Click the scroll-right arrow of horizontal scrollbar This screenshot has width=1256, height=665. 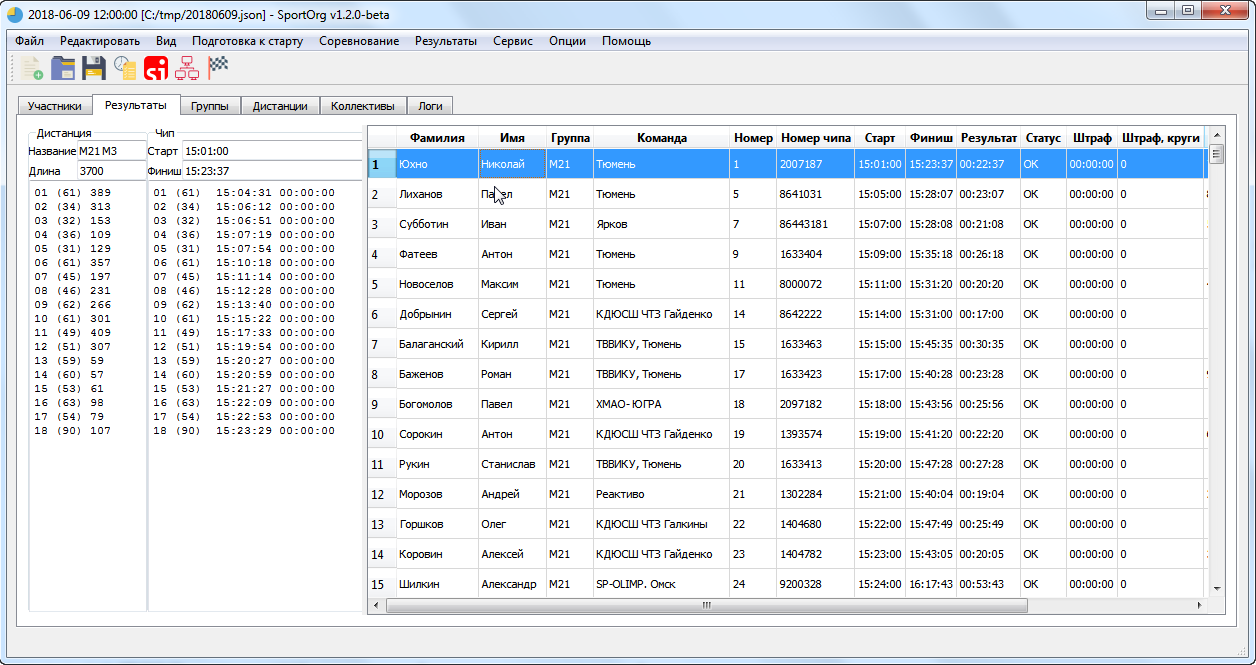coord(1202,605)
